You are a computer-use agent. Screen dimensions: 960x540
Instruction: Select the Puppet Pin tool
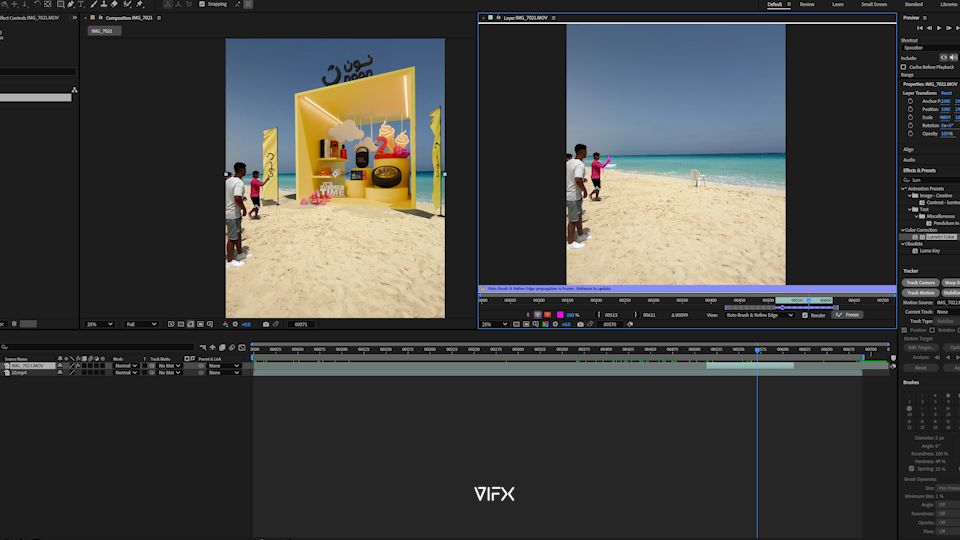tap(140, 4)
